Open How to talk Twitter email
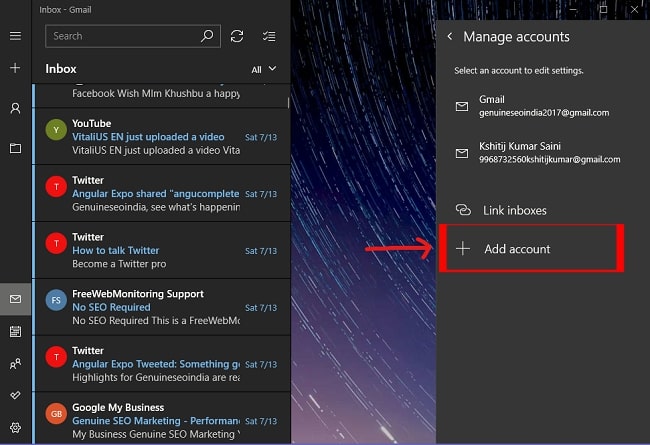 (162, 250)
